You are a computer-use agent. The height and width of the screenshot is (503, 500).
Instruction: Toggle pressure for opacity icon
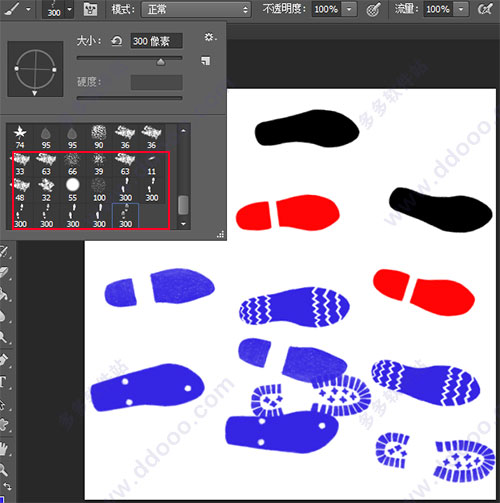click(373, 9)
